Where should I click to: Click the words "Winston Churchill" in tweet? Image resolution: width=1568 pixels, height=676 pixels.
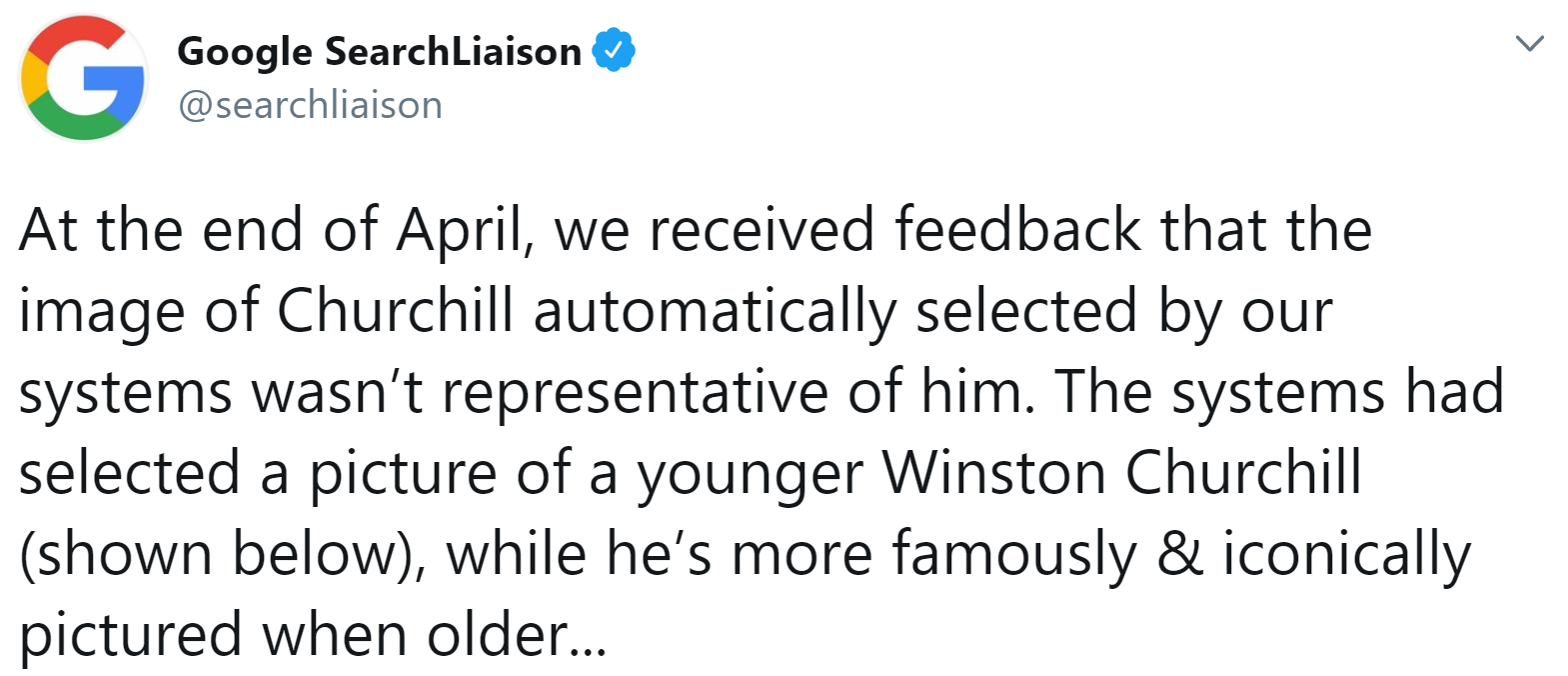point(1121,473)
